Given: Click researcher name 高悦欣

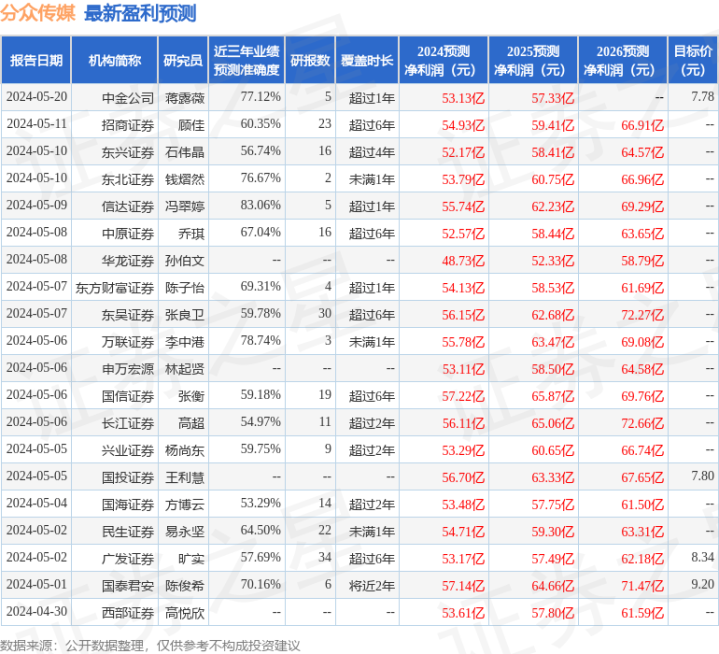Looking at the screenshot, I should (184, 612).
